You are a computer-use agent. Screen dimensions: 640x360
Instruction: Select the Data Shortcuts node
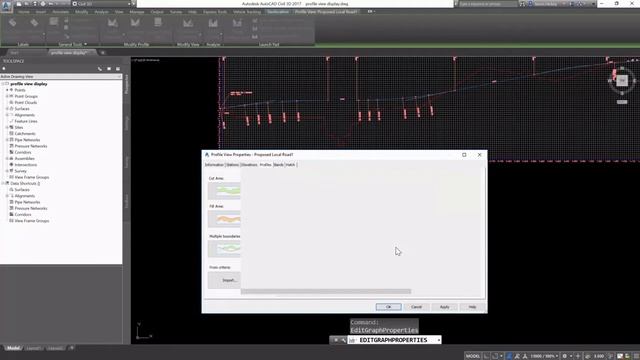click(25, 183)
